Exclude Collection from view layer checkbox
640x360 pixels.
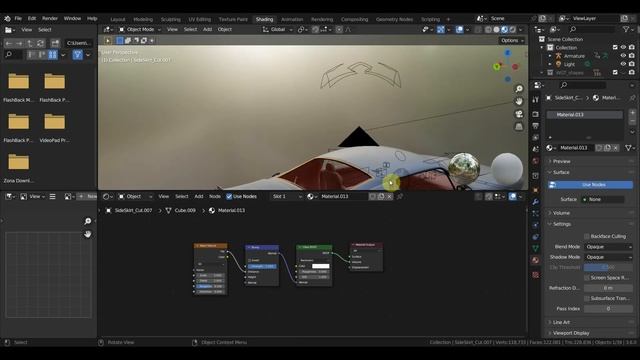pos(615,48)
